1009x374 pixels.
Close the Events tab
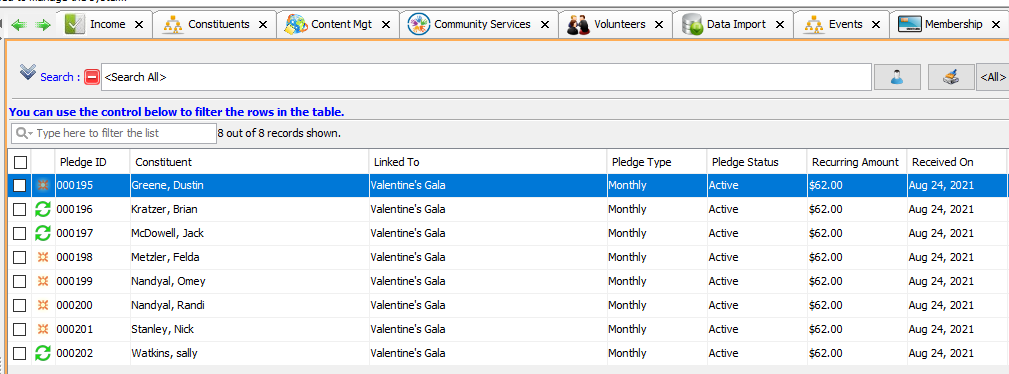click(876, 24)
